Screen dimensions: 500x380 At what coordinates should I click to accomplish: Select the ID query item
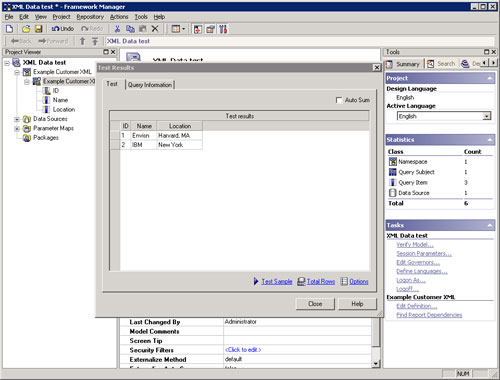tap(55, 91)
